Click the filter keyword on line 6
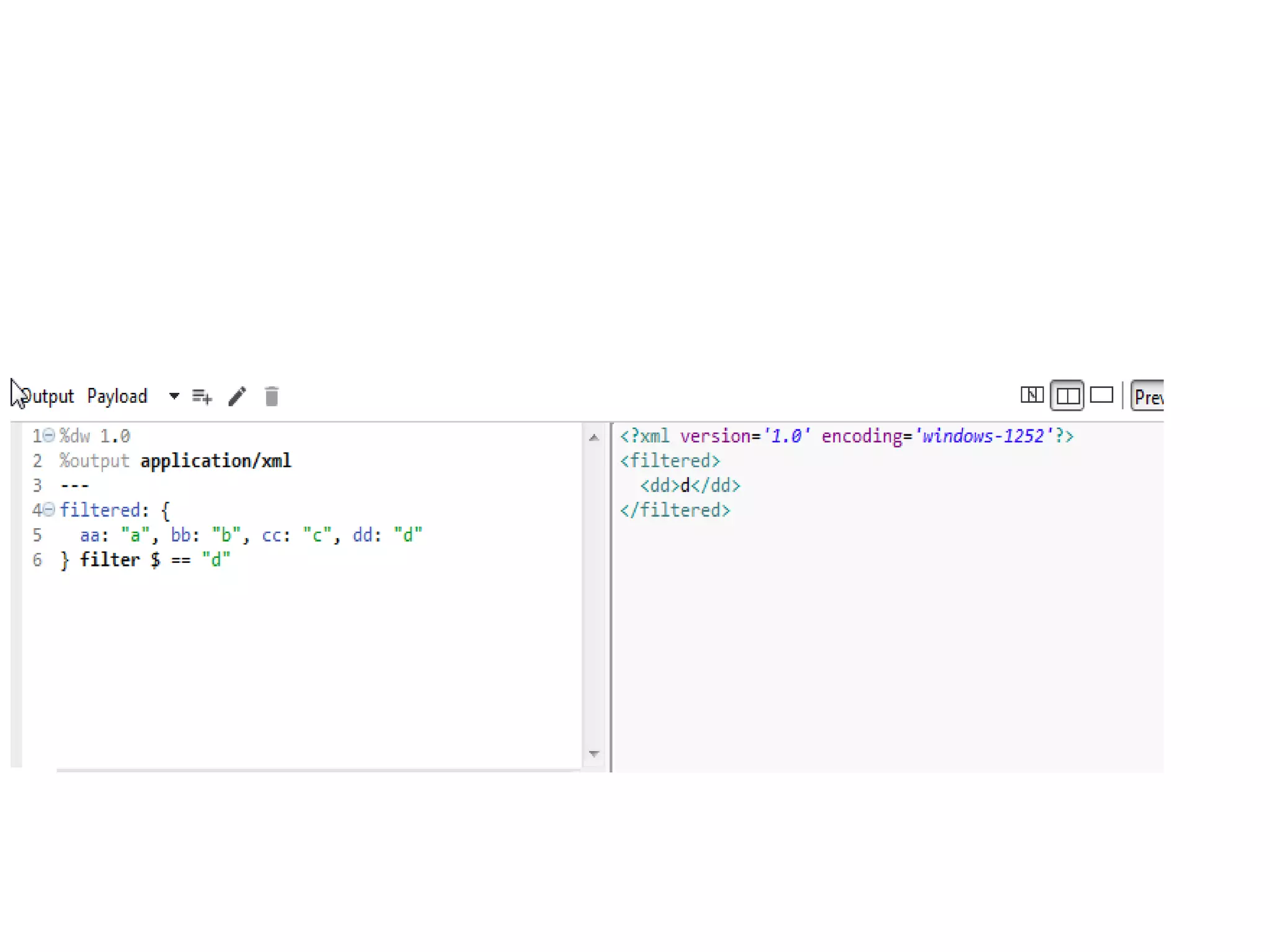Viewport: 1270px width, 952px height. pyautogui.click(x=110, y=560)
